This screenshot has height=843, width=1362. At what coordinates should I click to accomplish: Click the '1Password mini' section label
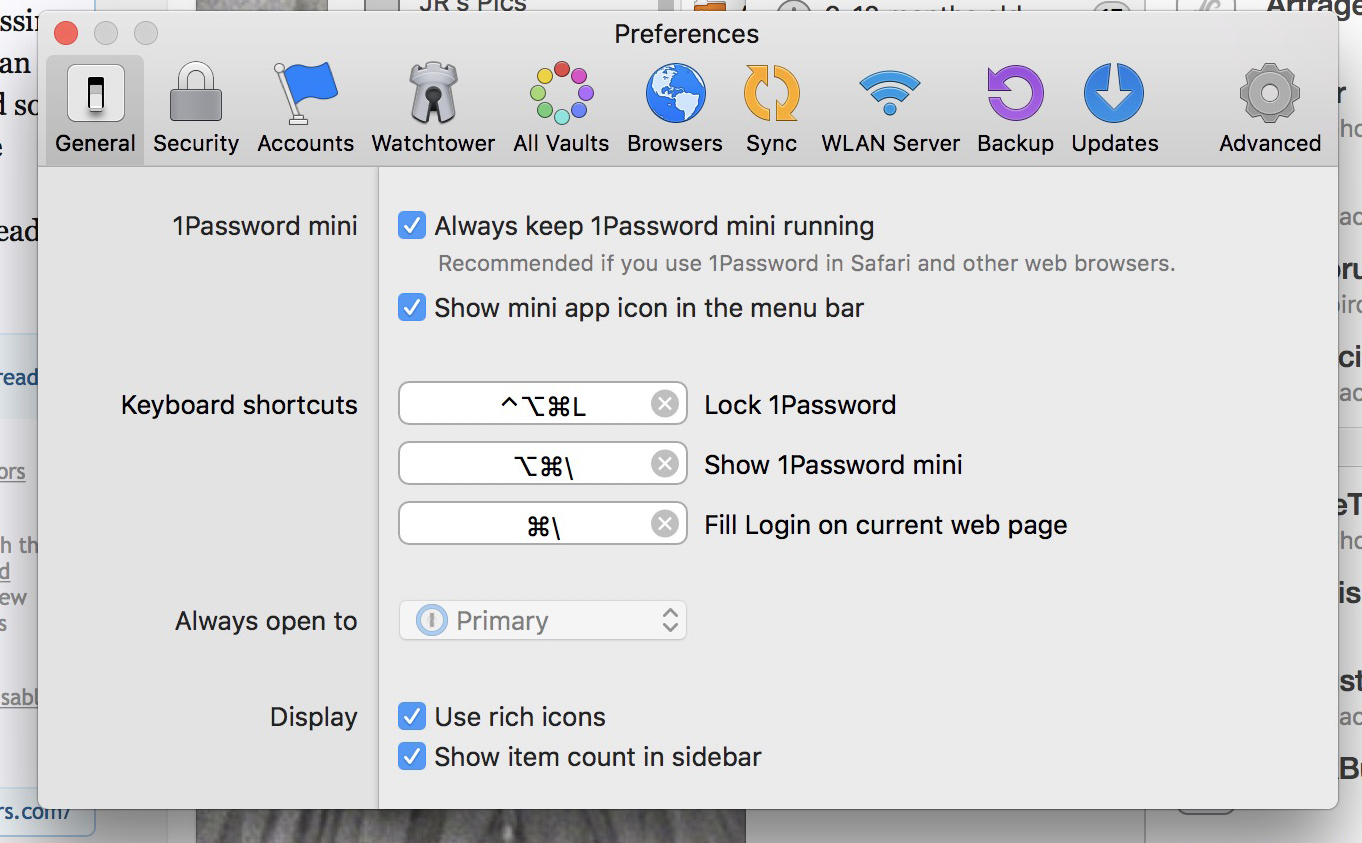coord(265,226)
